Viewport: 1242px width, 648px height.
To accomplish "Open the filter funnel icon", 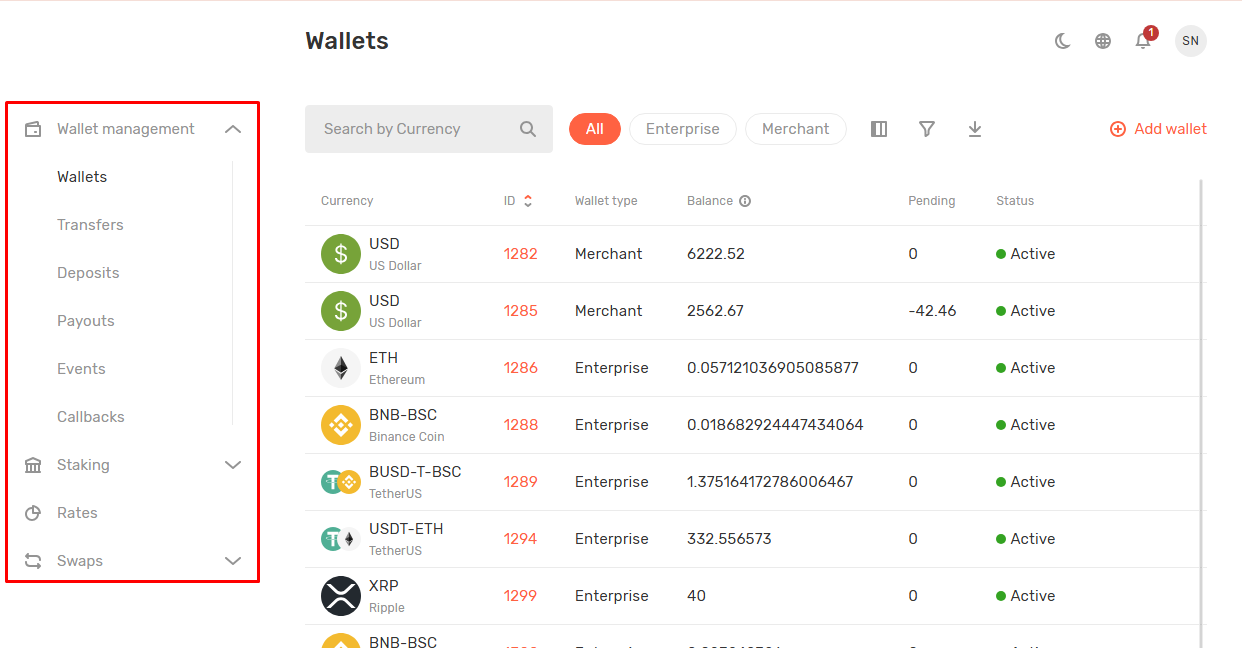I will pyautogui.click(x=927, y=129).
